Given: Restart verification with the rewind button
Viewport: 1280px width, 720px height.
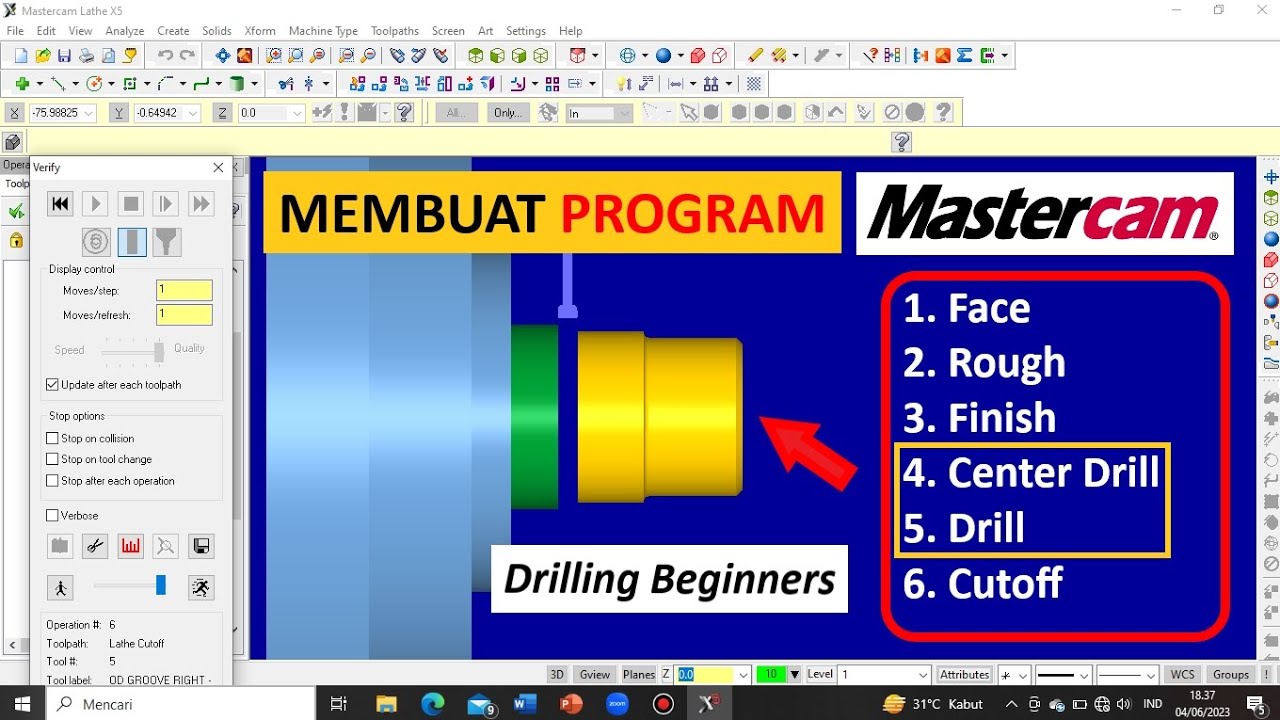Looking at the screenshot, I should click(60, 204).
